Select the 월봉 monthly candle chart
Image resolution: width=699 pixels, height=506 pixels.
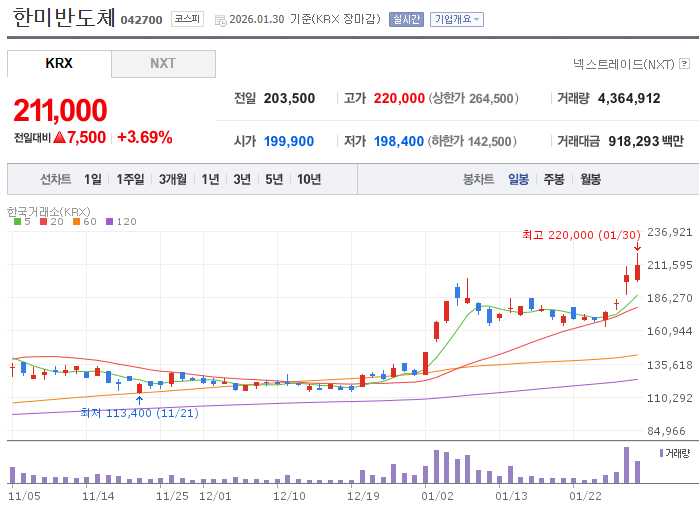pos(590,179)
